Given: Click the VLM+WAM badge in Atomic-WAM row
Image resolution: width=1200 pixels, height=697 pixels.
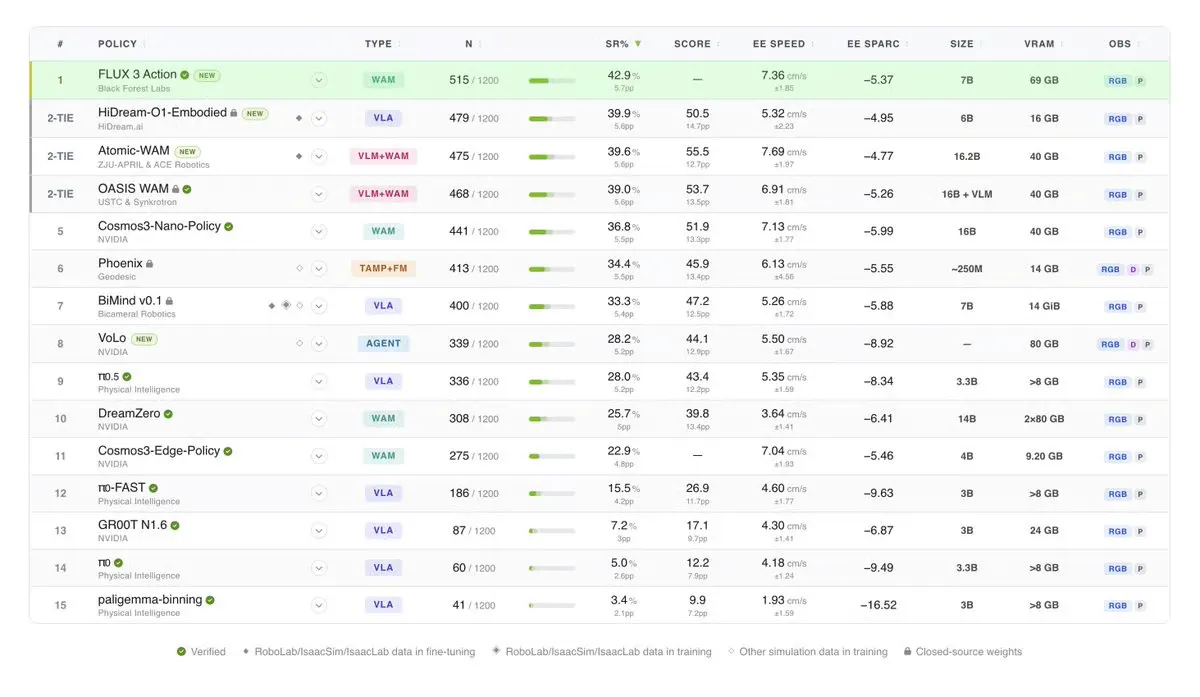Looking at the screenshot, I should coord(383,156).
